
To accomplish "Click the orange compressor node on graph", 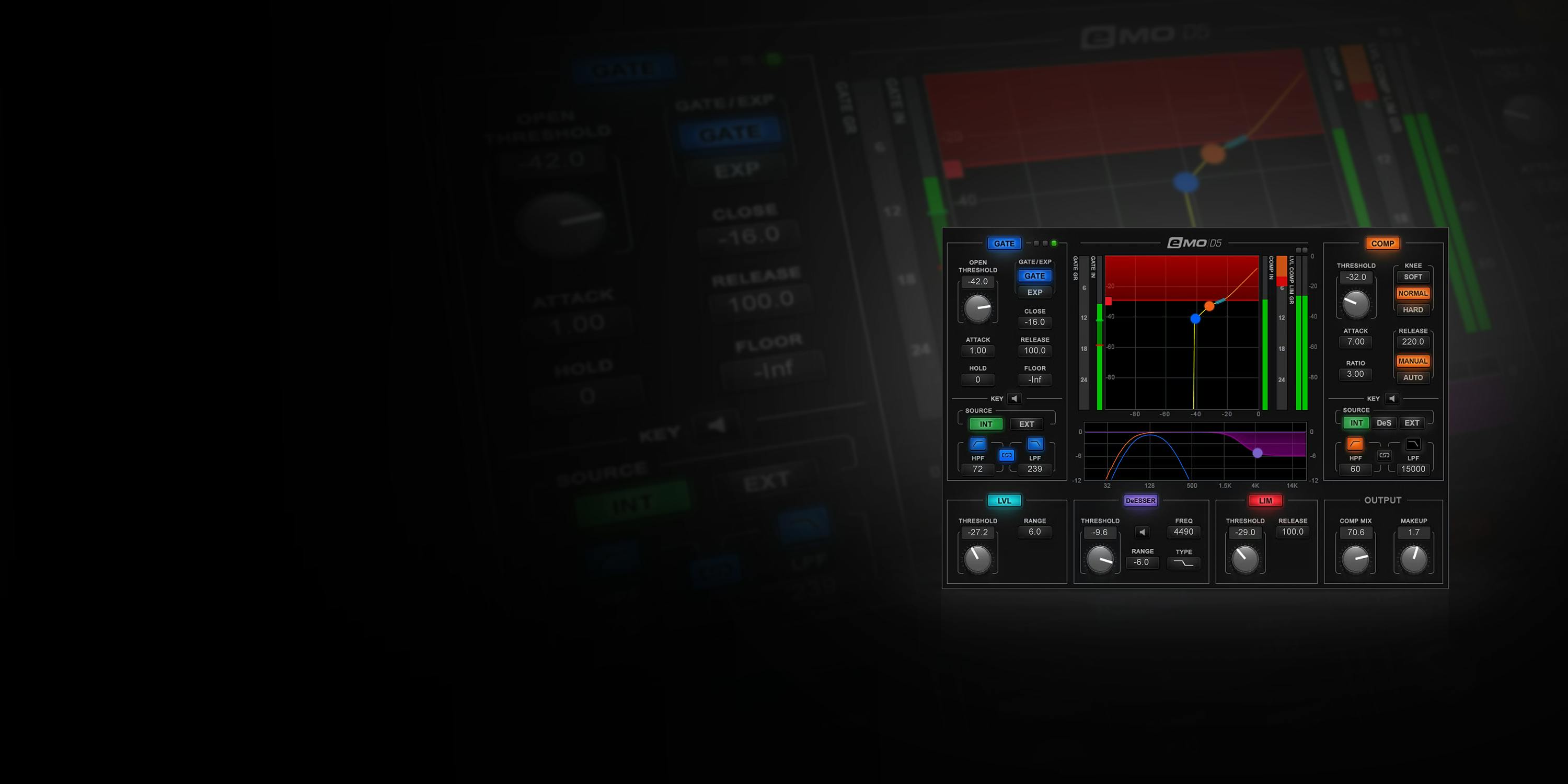I will tap(1209, 306).
